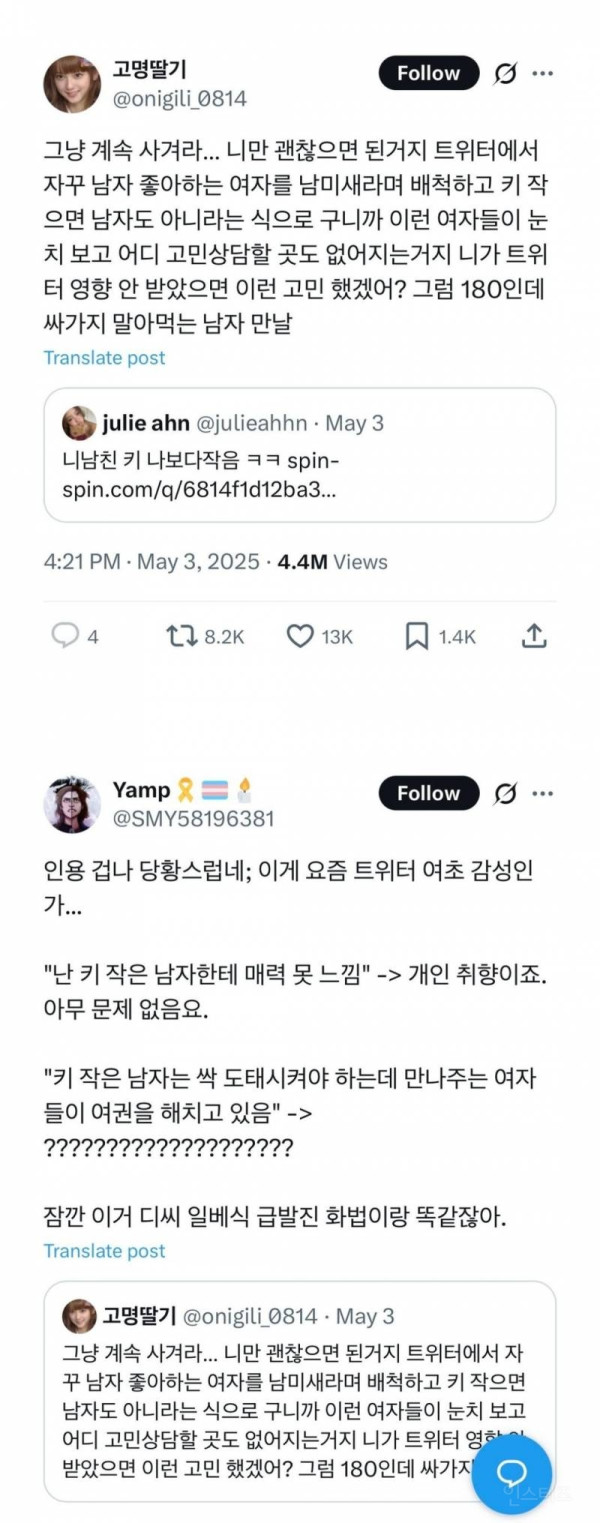Follow the 고명딸기 account
Viewport: 600px width, 1523px height.
click(428, 74)
